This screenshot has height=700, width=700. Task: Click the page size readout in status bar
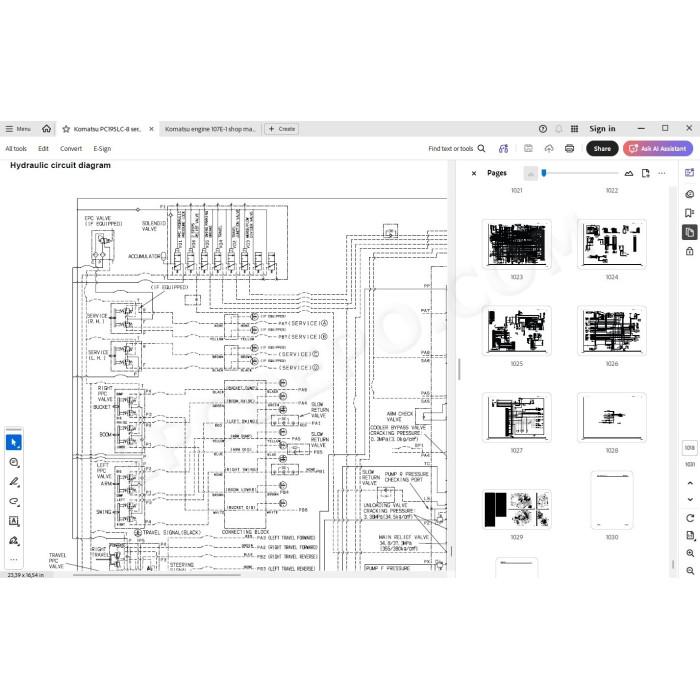(25, 575)
